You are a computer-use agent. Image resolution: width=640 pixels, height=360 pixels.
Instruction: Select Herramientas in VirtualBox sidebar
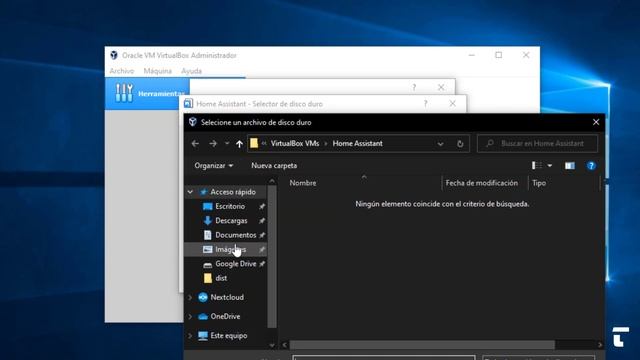pyautogui.click(x=147, y=93)
